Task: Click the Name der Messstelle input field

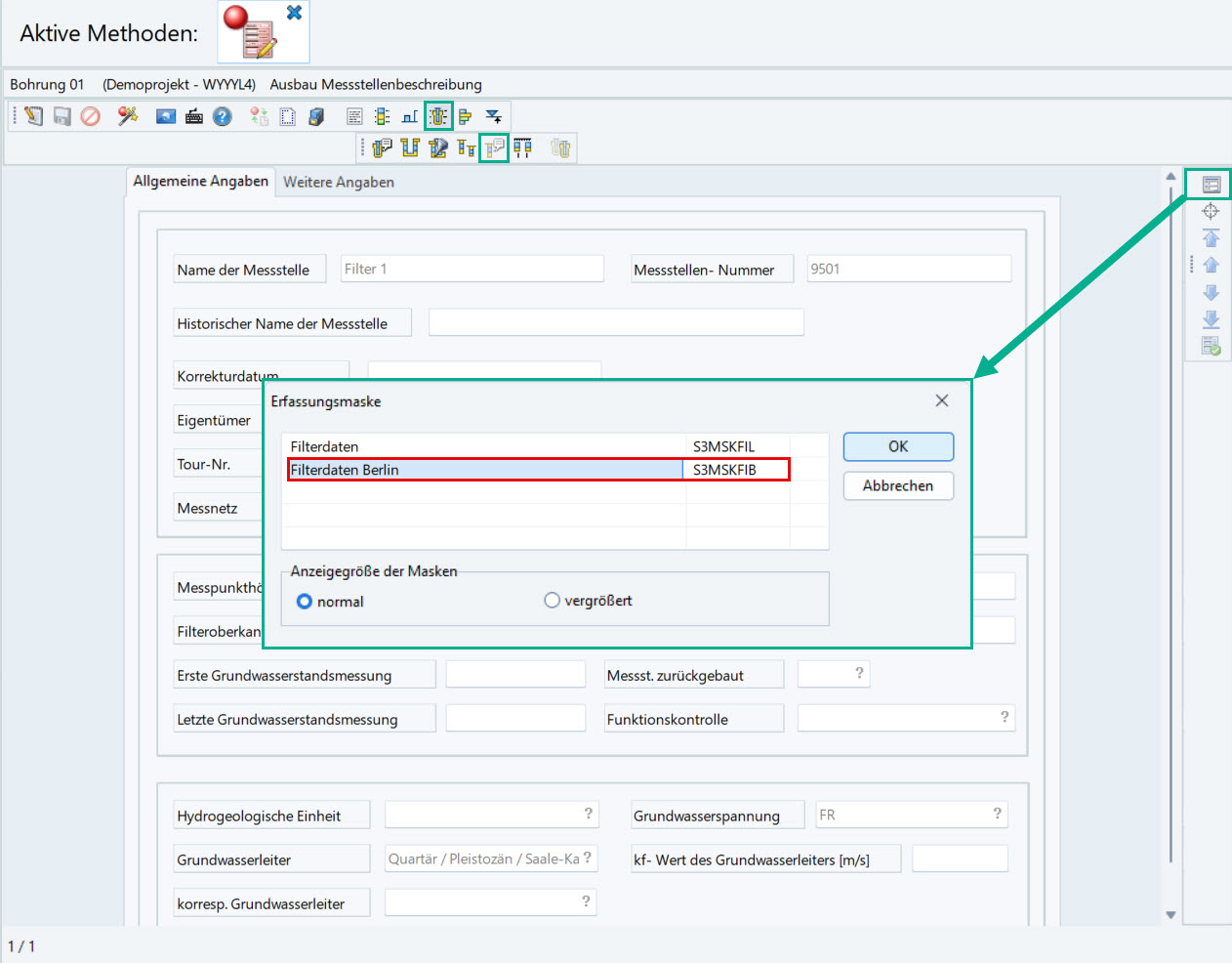Action: 472,269
